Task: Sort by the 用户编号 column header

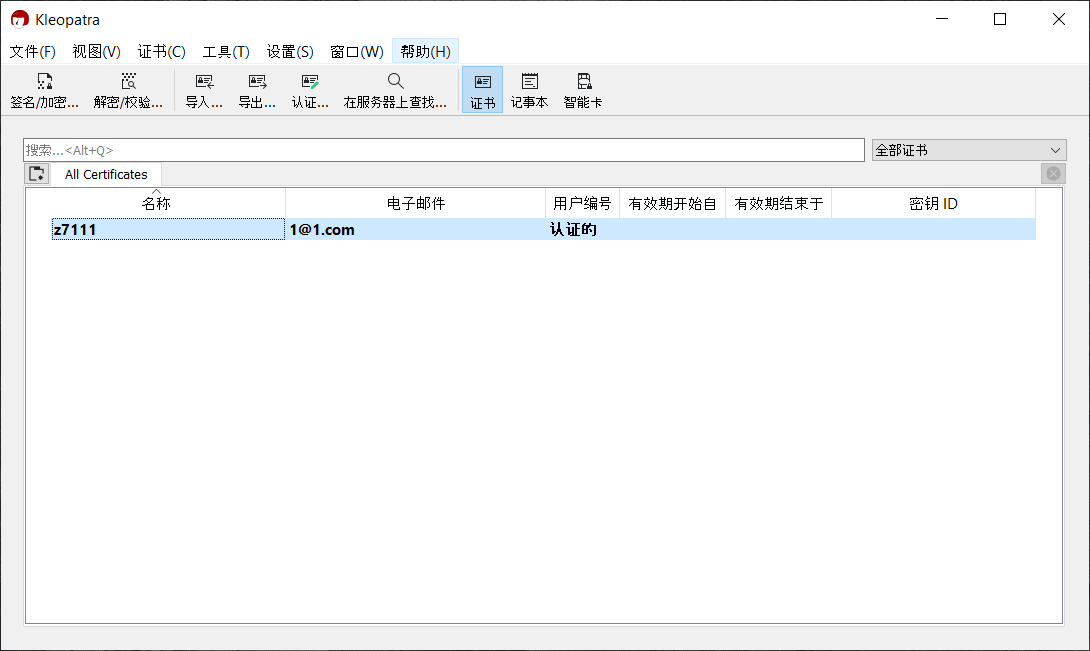Action: [x=582, y=203]
